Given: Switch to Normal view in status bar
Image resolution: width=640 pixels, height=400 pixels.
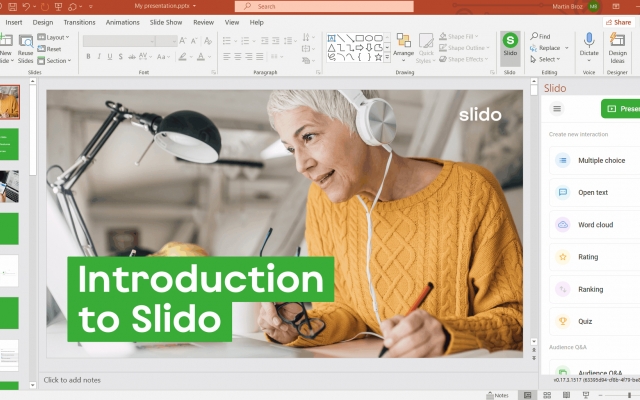Looking at the screenshot, I should click(x=527, y=395).
